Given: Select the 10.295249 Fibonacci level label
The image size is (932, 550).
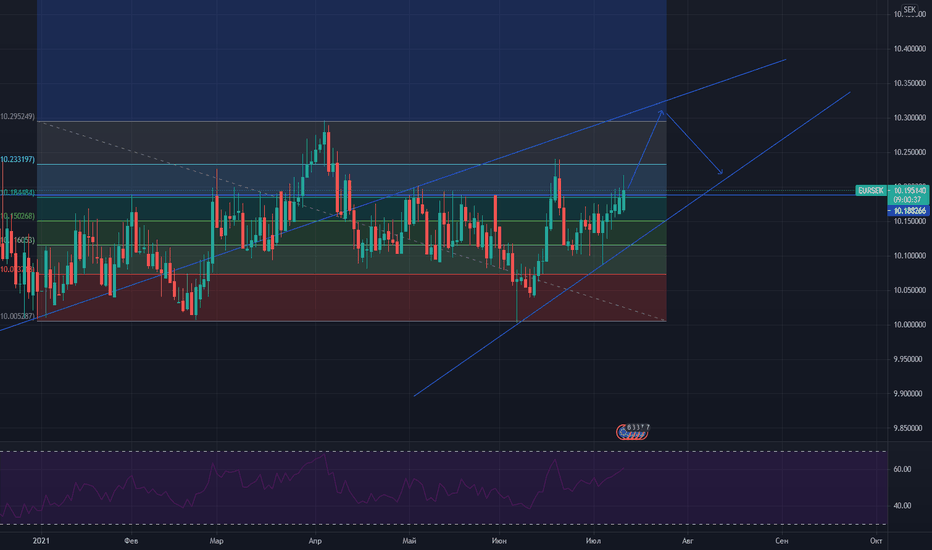Looking at the screenshot, I should coord(17,117).
